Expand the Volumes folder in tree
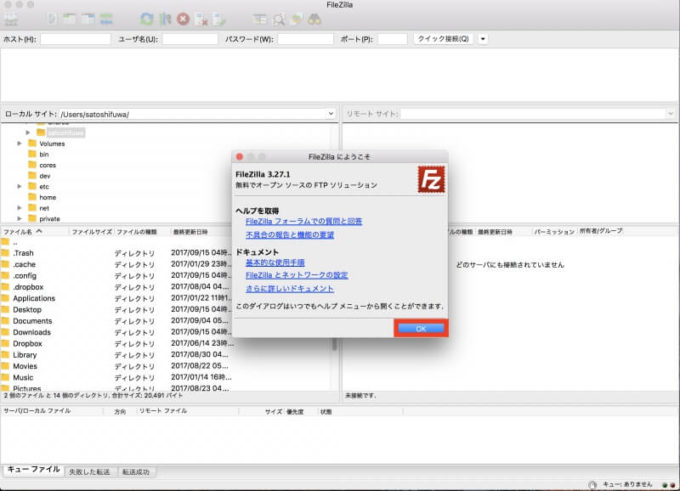This screenshot has height=491, width=680. tap(19, 143)
